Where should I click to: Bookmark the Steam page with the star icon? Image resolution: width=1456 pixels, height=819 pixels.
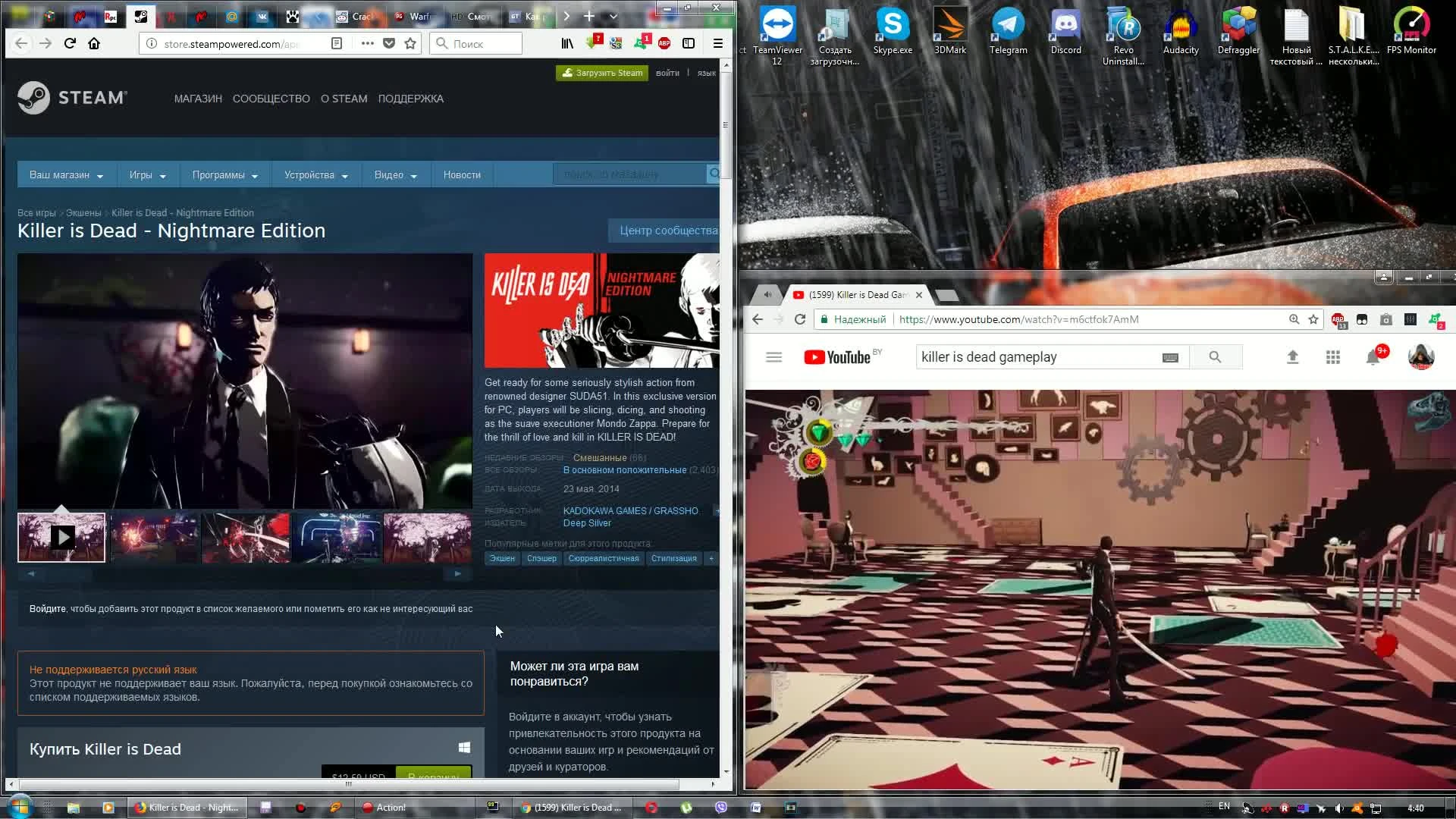click(x=410, y=43)
